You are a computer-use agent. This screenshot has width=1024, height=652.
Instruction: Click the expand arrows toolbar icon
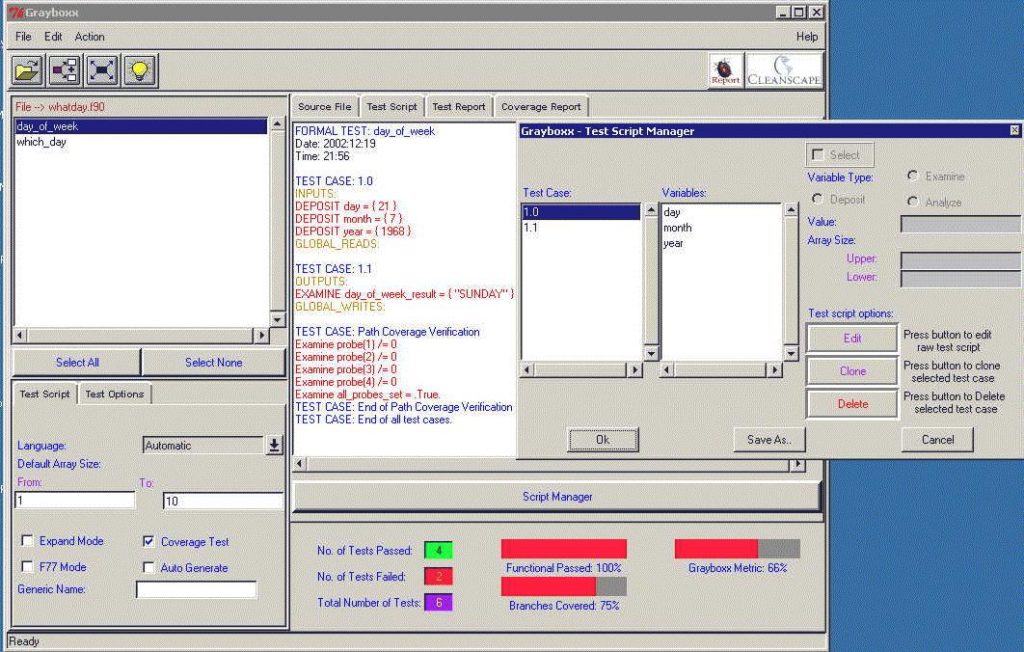pos(102,70)
